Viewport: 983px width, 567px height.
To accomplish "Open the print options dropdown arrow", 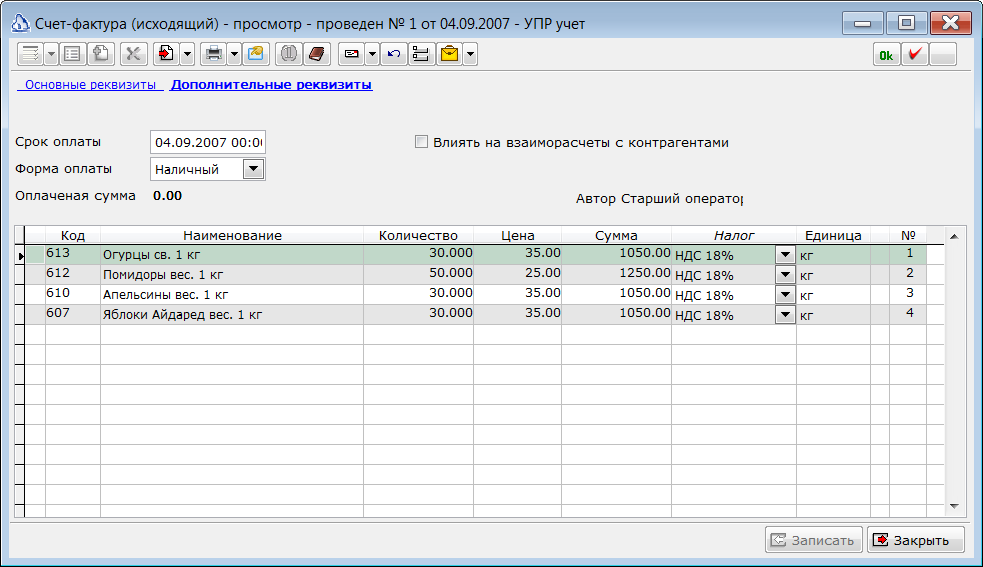I will tap(234, 54).
